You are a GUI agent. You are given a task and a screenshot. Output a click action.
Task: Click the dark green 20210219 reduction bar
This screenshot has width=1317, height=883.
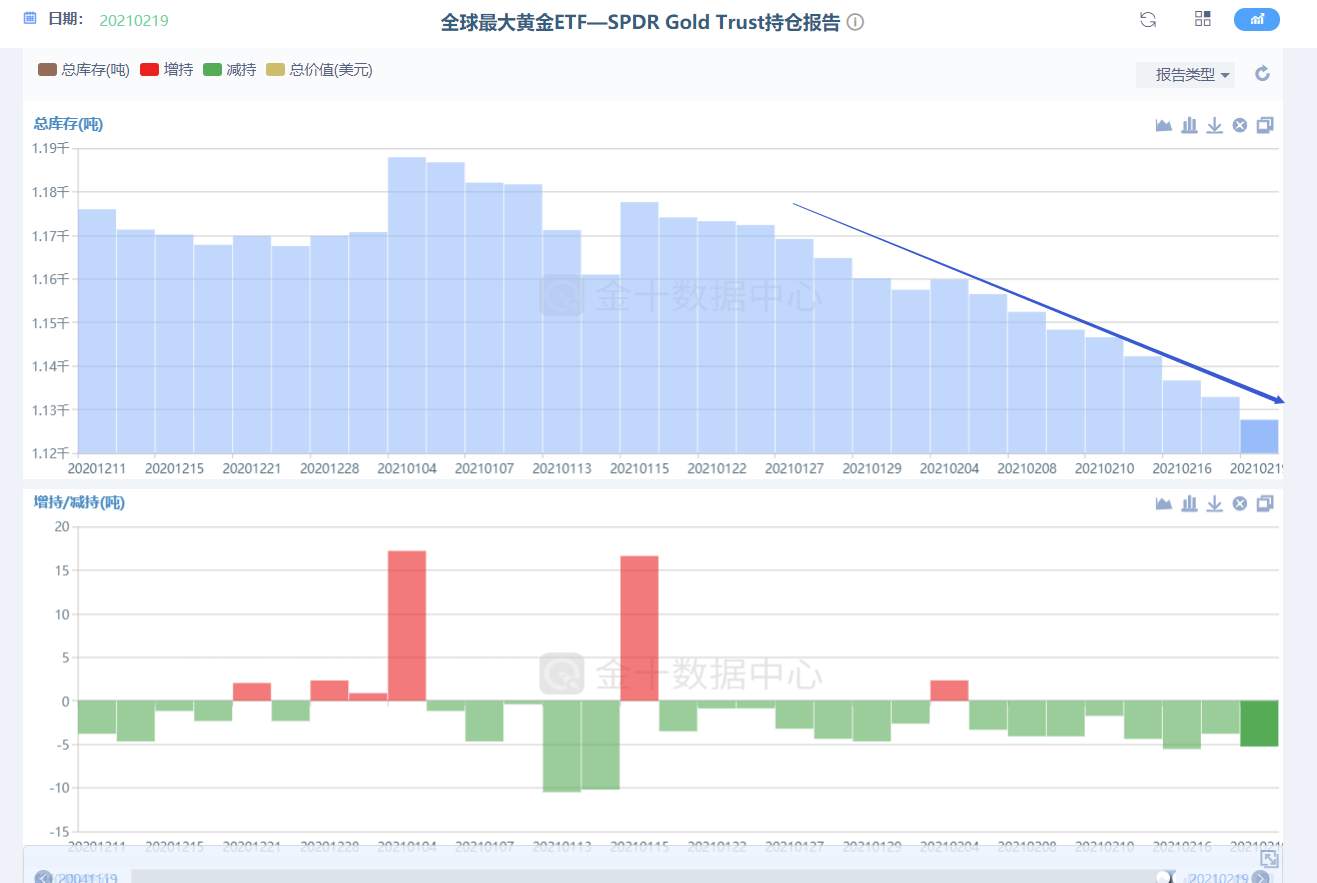(x=1259, y=723)
